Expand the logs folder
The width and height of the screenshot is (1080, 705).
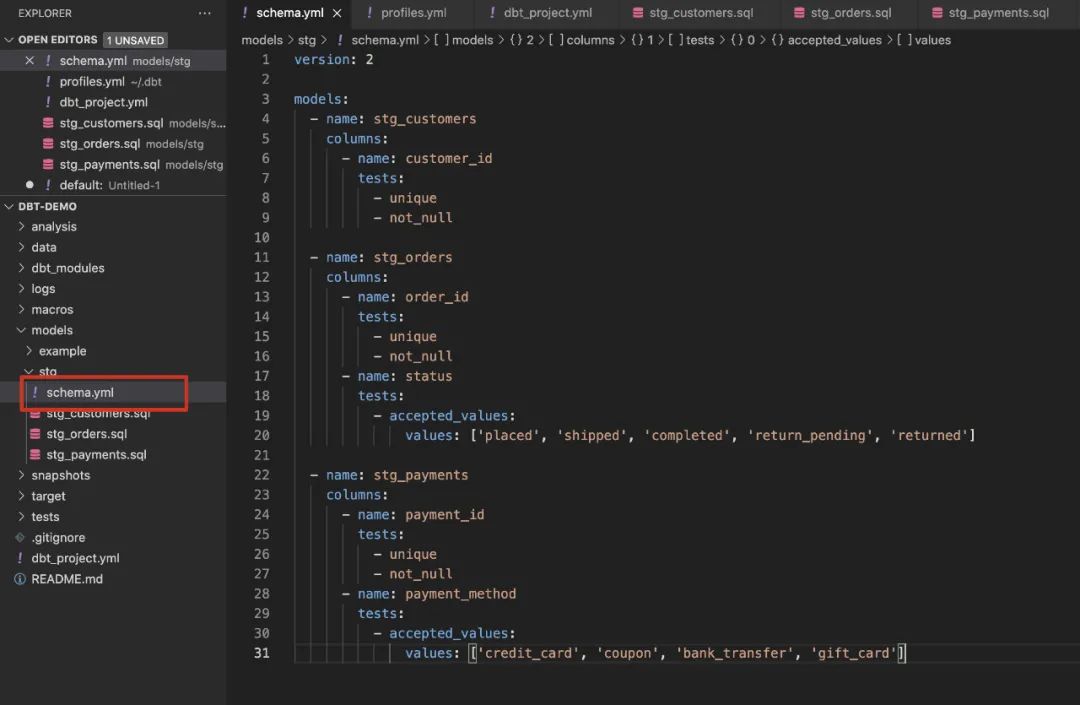[x=21, y=288]
